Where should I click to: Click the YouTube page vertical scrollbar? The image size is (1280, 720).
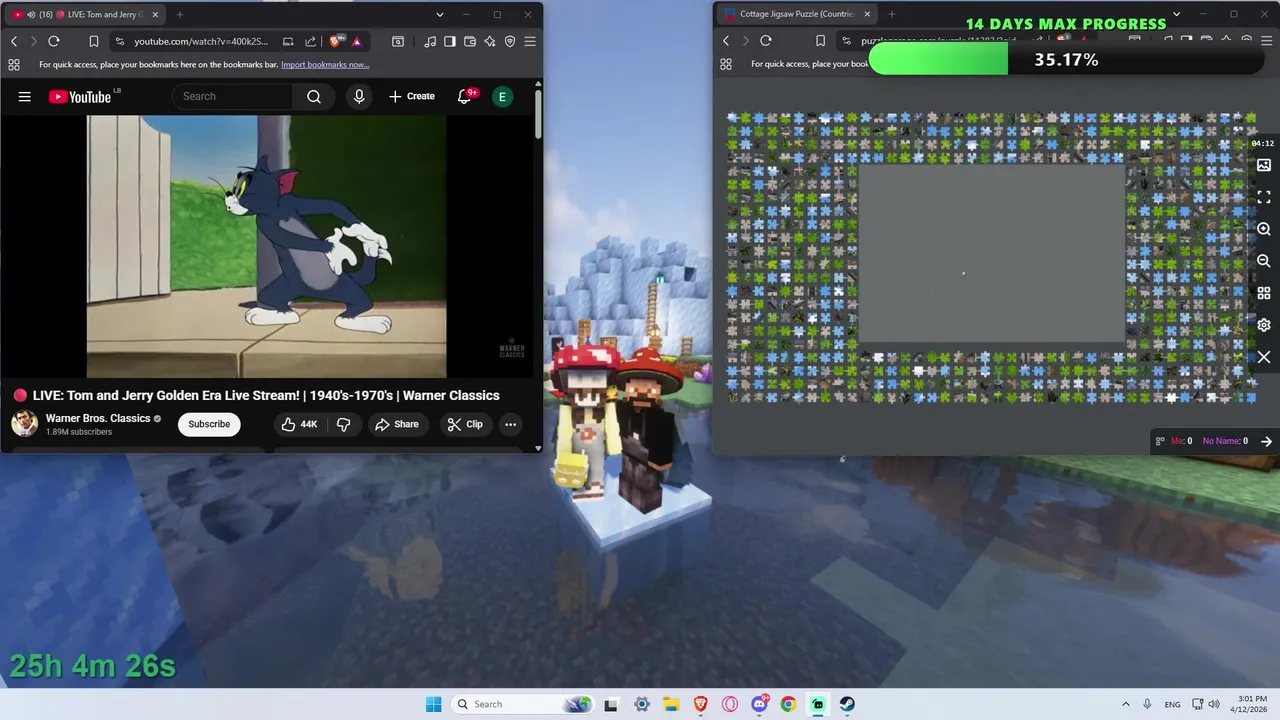click(537, 115)
